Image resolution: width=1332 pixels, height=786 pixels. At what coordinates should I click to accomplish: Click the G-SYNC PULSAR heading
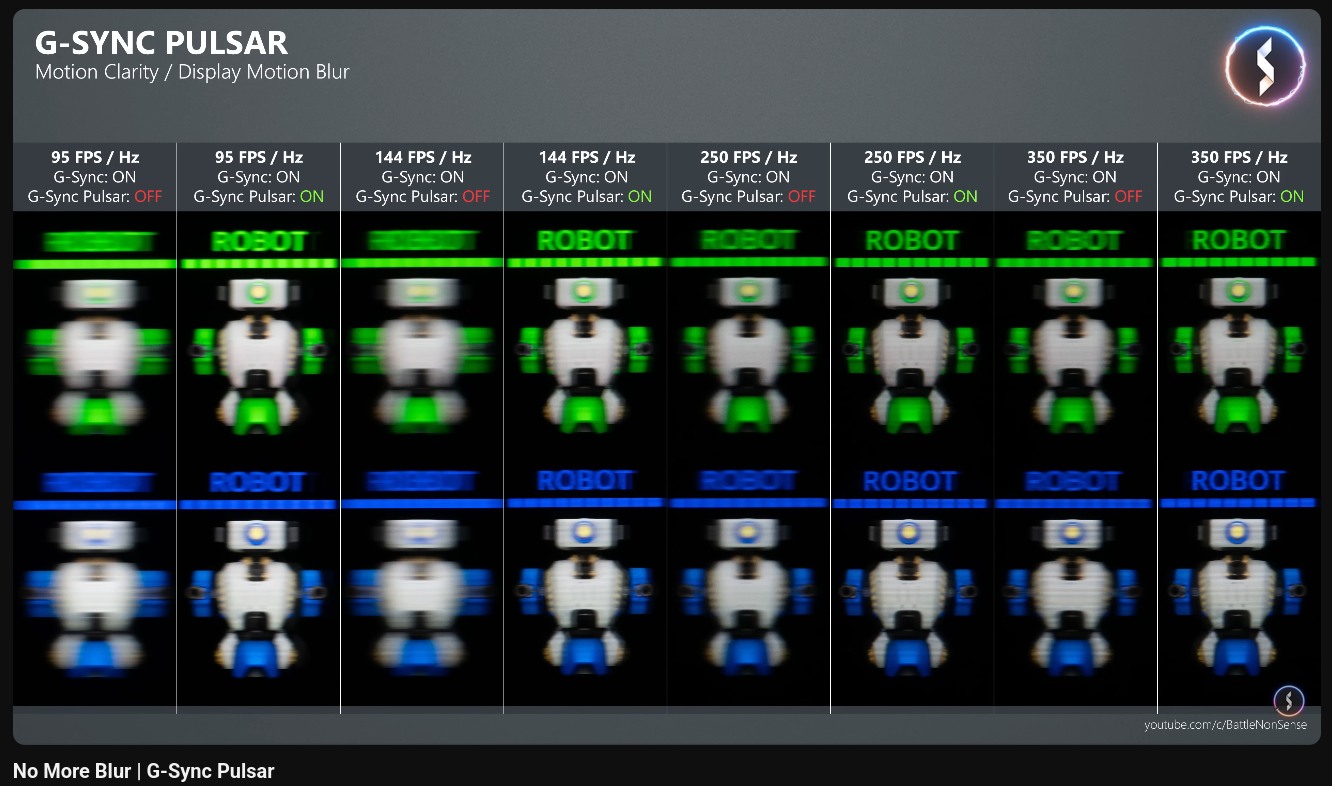click(x=161, y=43)
